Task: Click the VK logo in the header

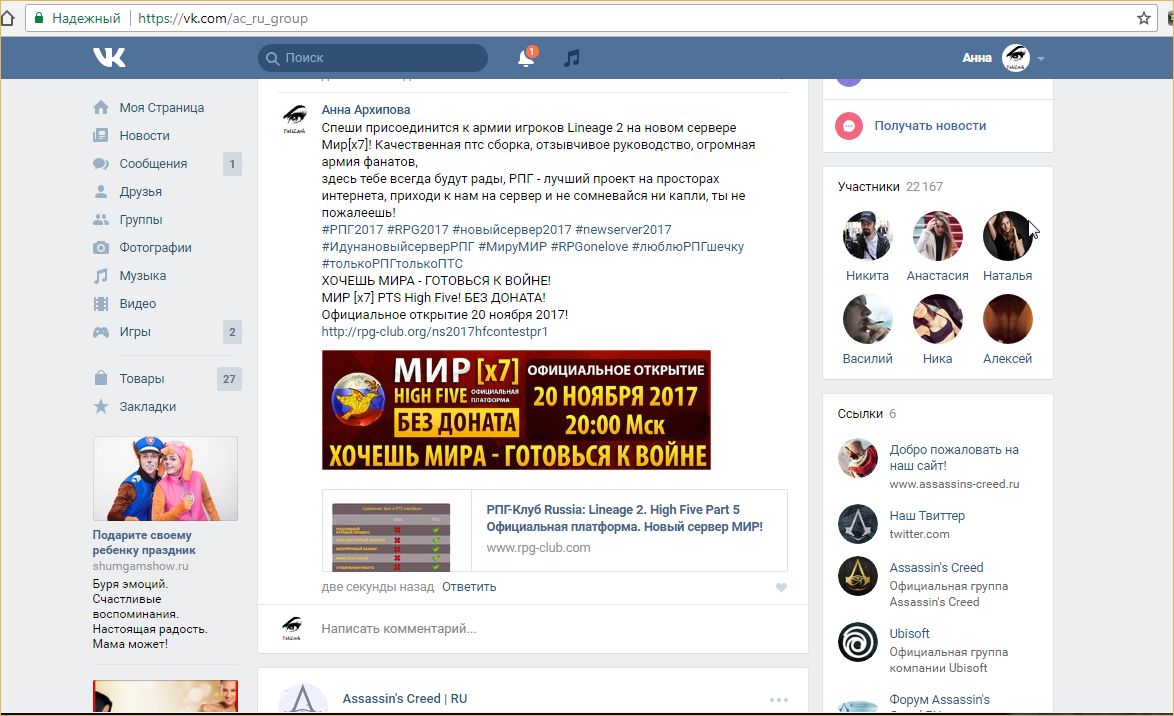Action: coord(109,58)
